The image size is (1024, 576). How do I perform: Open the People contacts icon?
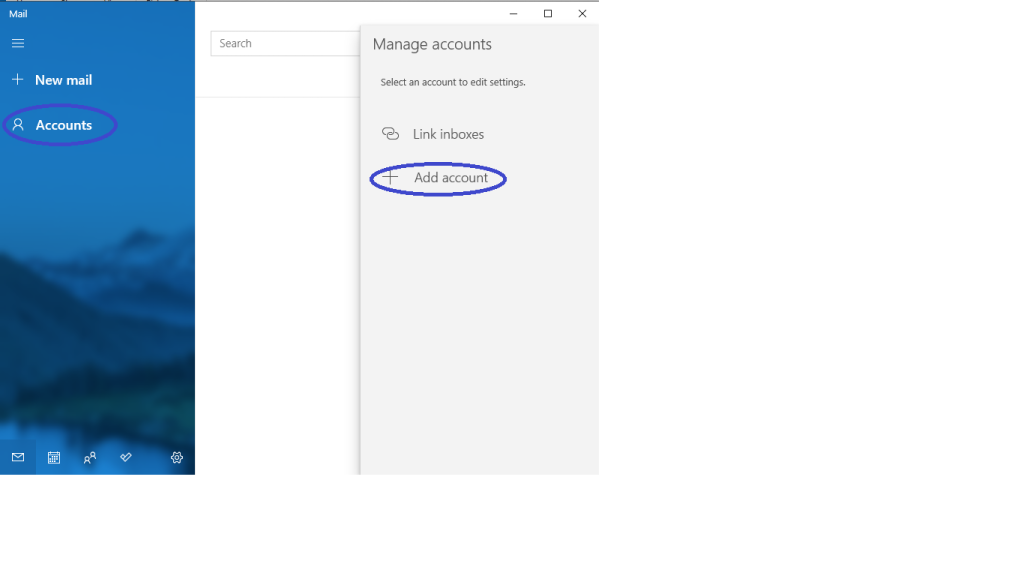tap(90, 457)
